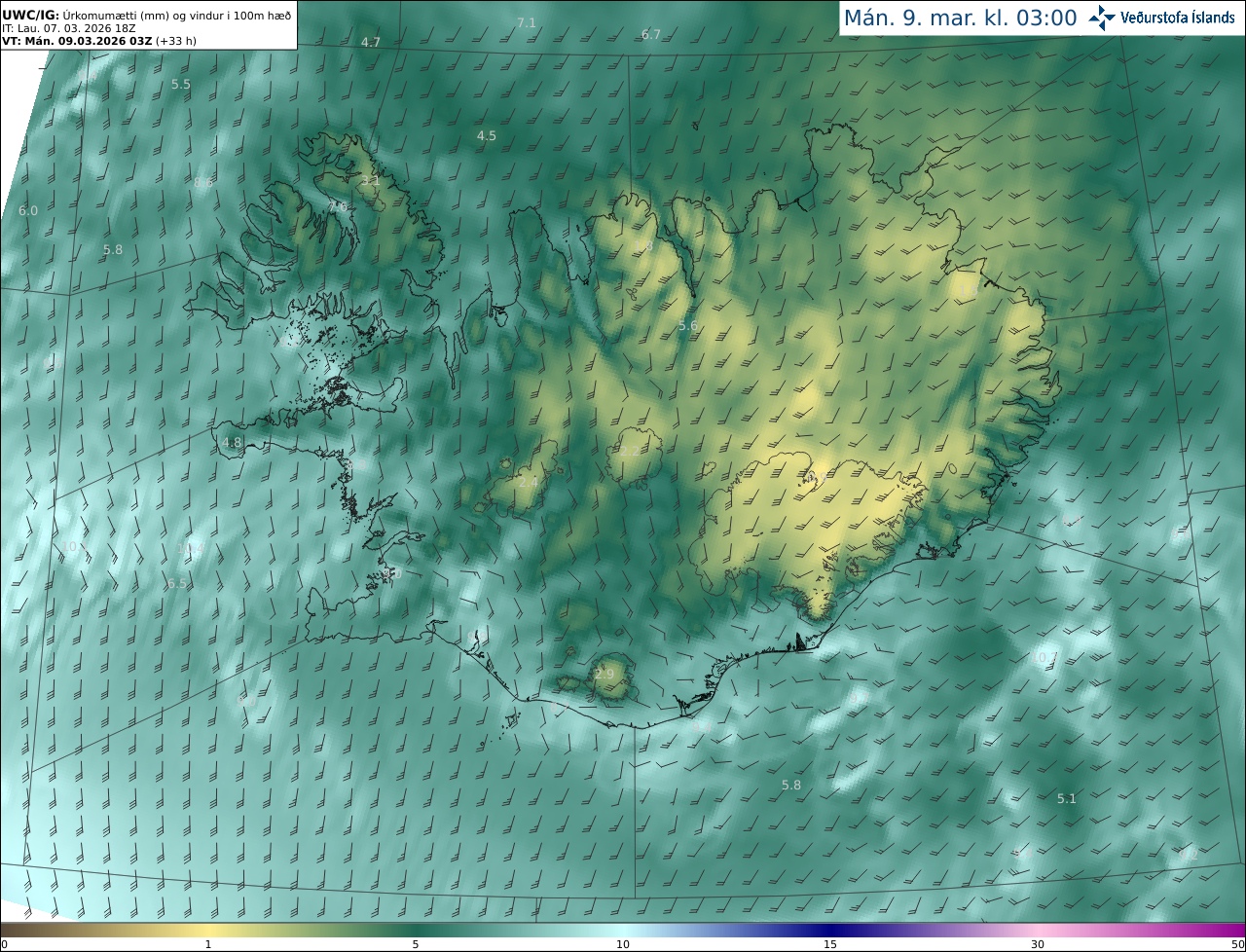Image resolution: width=1246 pixels, height=952 pixels.
Task: Click the 4.5 value on the map
Action: tap(487, 136)
